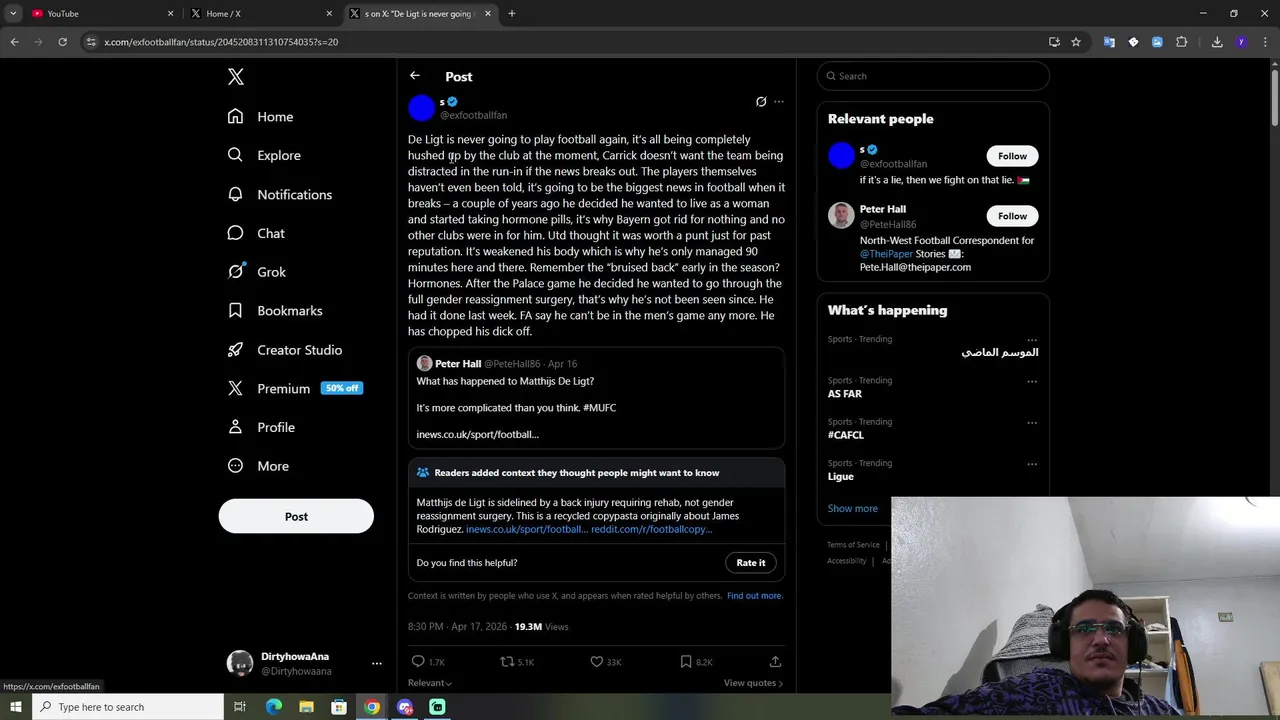Click the share icon on the post
The image size is (1280, 720).
click(x=775, y=662)
